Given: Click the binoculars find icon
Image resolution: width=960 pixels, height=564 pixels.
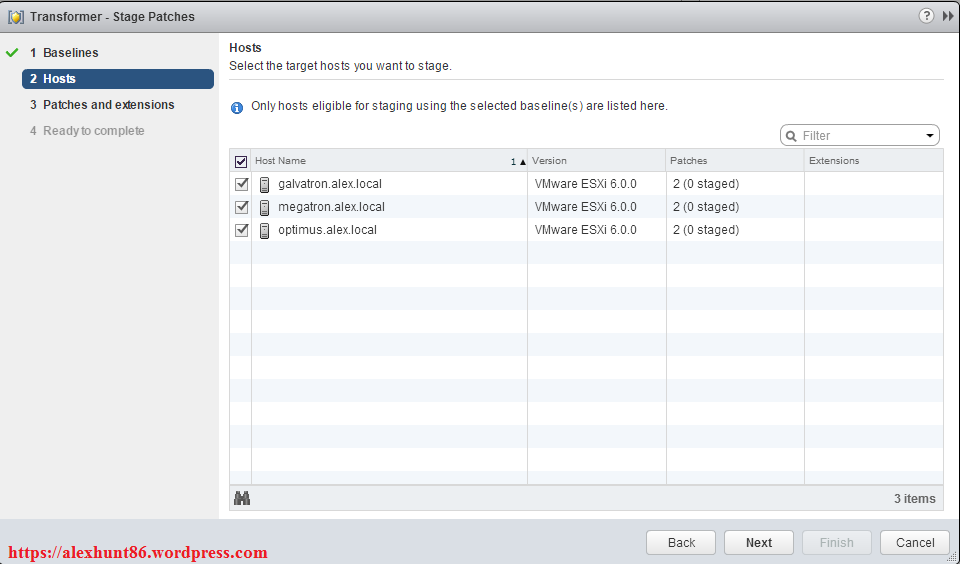Looking at the screenshot, I should tap(242, 498).
